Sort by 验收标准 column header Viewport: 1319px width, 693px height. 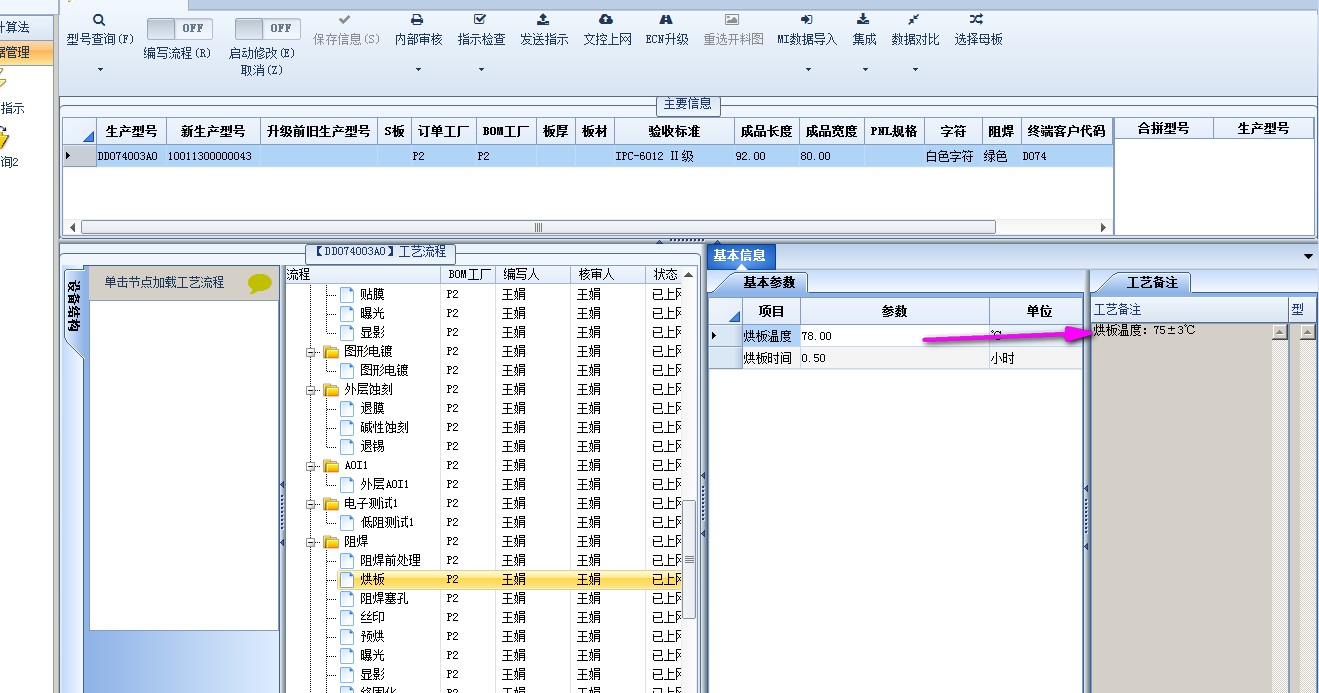point(674,131)
